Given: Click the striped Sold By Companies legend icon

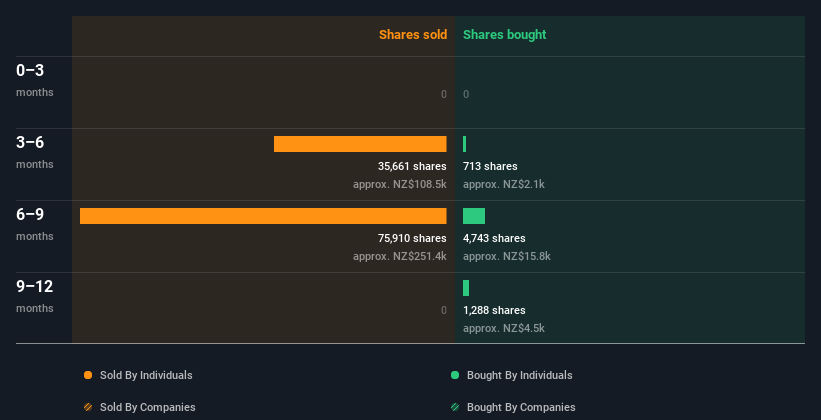Looking at the screenshot, I should coord(88,407).
